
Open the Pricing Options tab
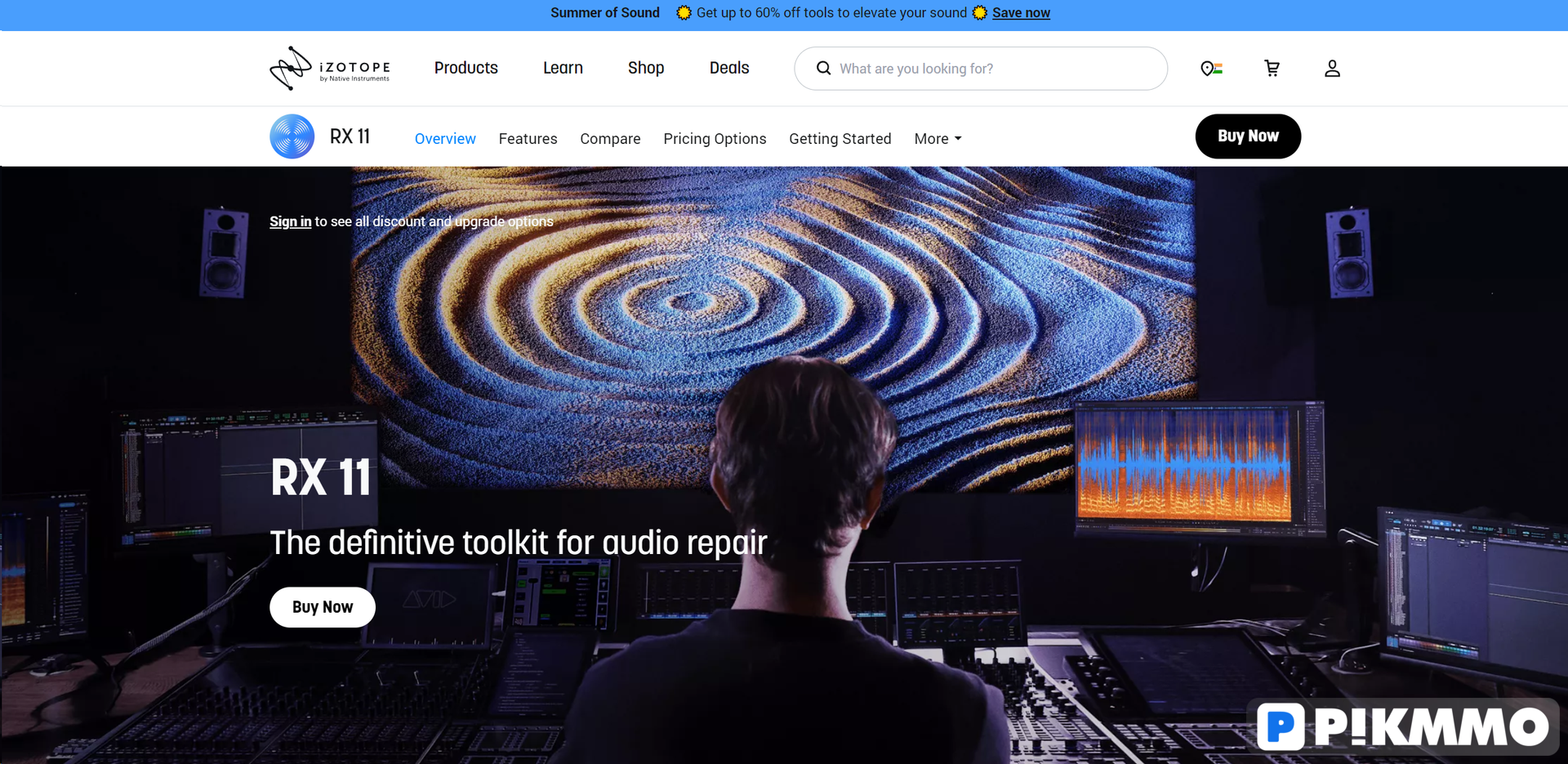tap(715, 139)
